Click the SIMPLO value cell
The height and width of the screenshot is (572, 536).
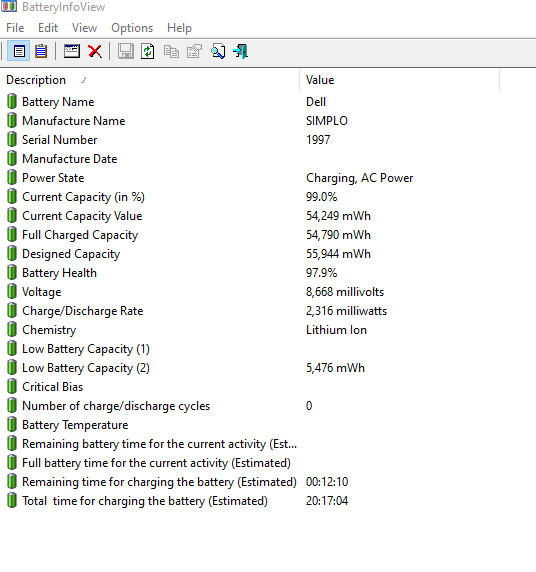click(x=327, y=121)
